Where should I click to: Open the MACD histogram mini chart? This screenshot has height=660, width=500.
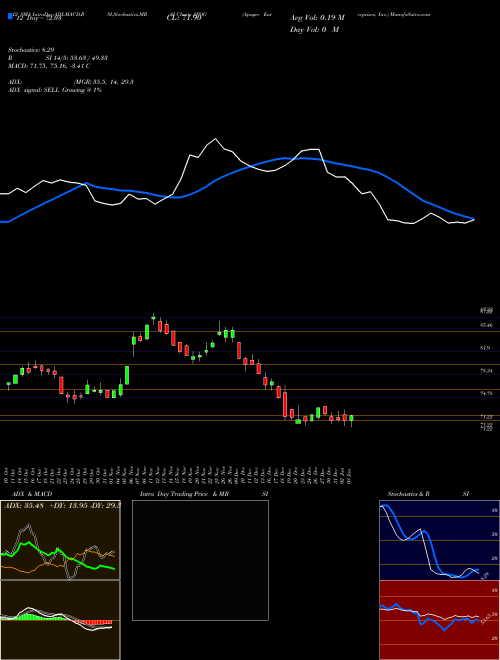tap(60, 620)
